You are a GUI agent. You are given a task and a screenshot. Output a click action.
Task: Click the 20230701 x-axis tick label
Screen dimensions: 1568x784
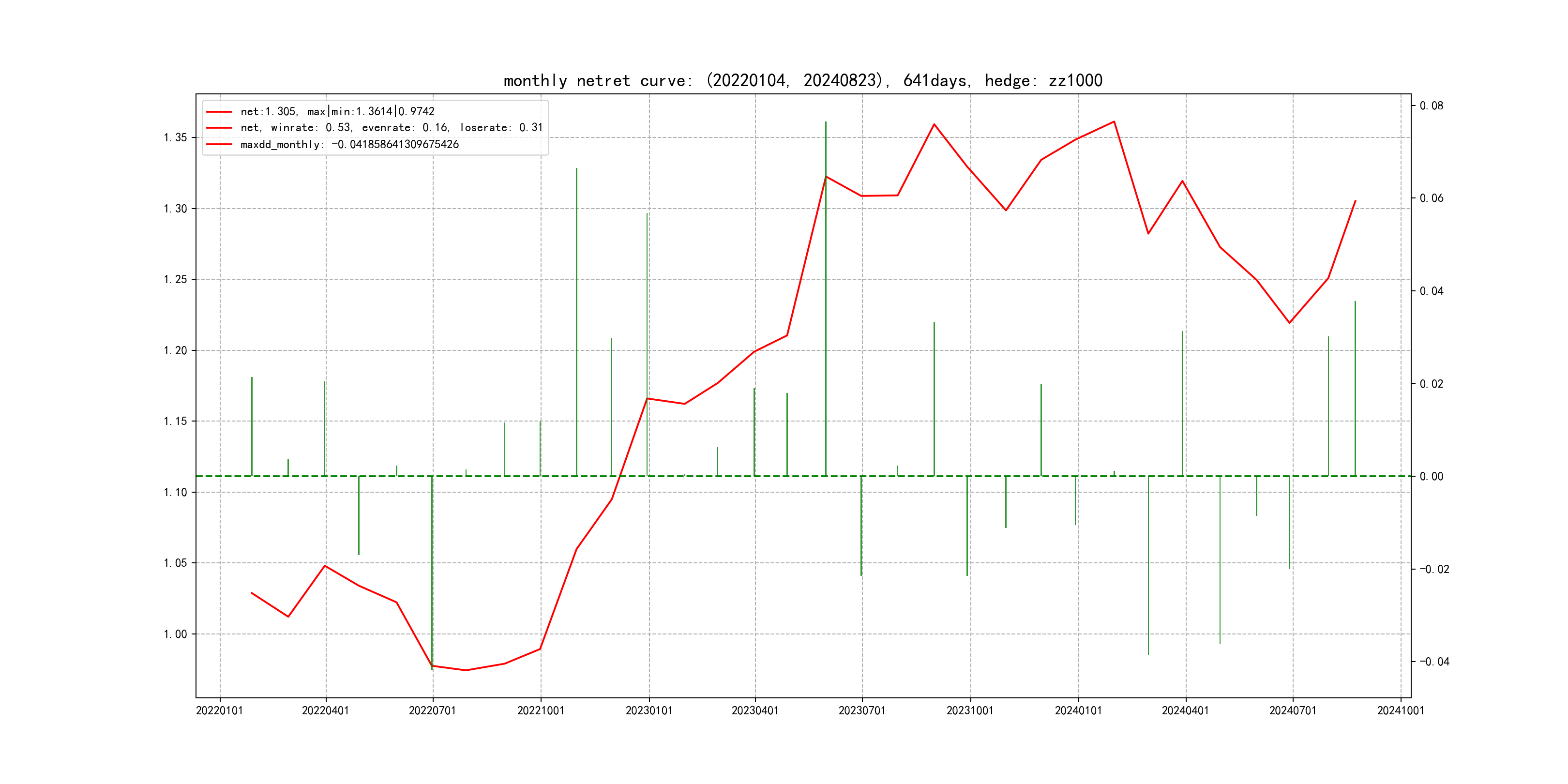pyautogui.click(x=862, y=711)
